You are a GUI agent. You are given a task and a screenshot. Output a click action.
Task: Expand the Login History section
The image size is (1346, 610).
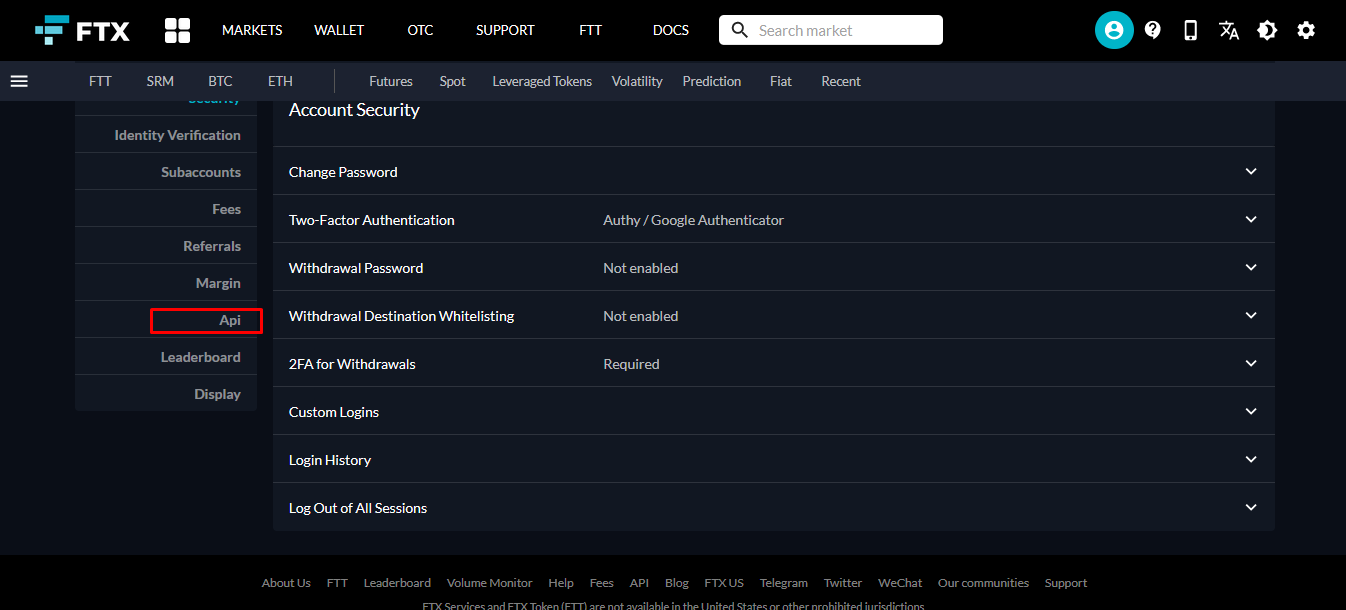pyautogui.click(x=1250, y=460)
